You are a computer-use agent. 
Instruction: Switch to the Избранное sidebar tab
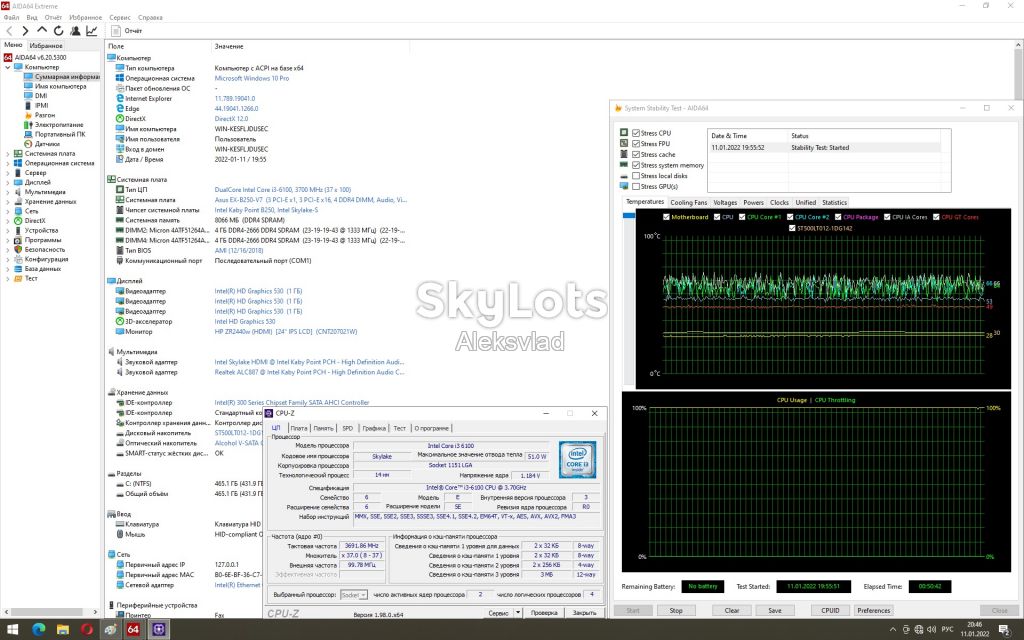coord(46,46)
